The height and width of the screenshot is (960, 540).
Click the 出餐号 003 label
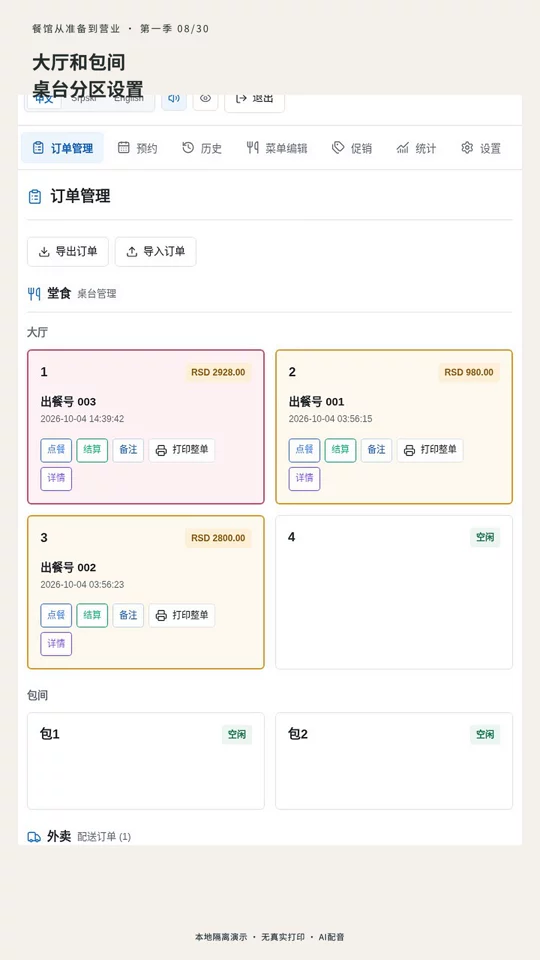(69, 402)
